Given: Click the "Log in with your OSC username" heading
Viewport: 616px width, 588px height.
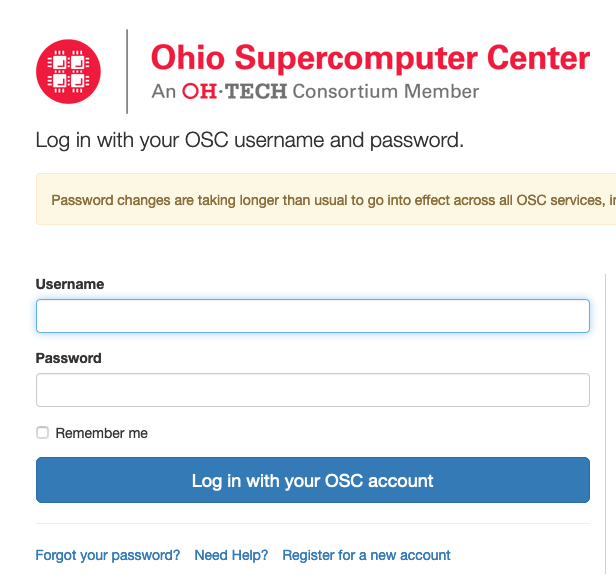Looking at the screenshot, I should point(250,140).
